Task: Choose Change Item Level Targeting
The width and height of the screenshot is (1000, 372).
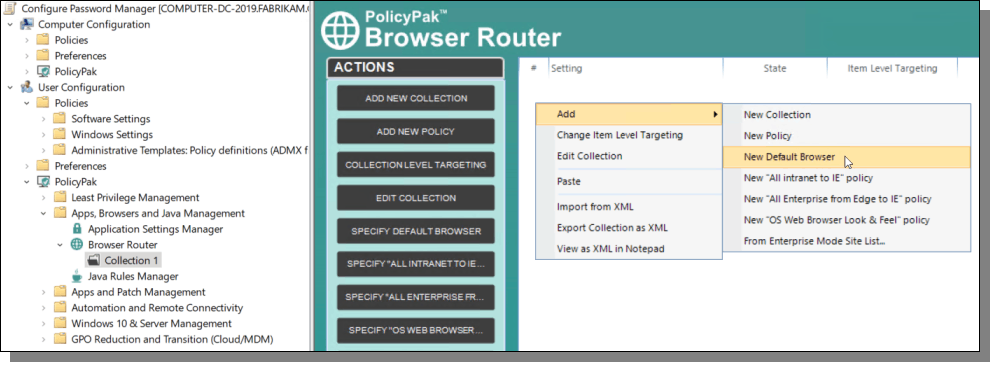Action: pyautogui.click(x=629, y=135)
